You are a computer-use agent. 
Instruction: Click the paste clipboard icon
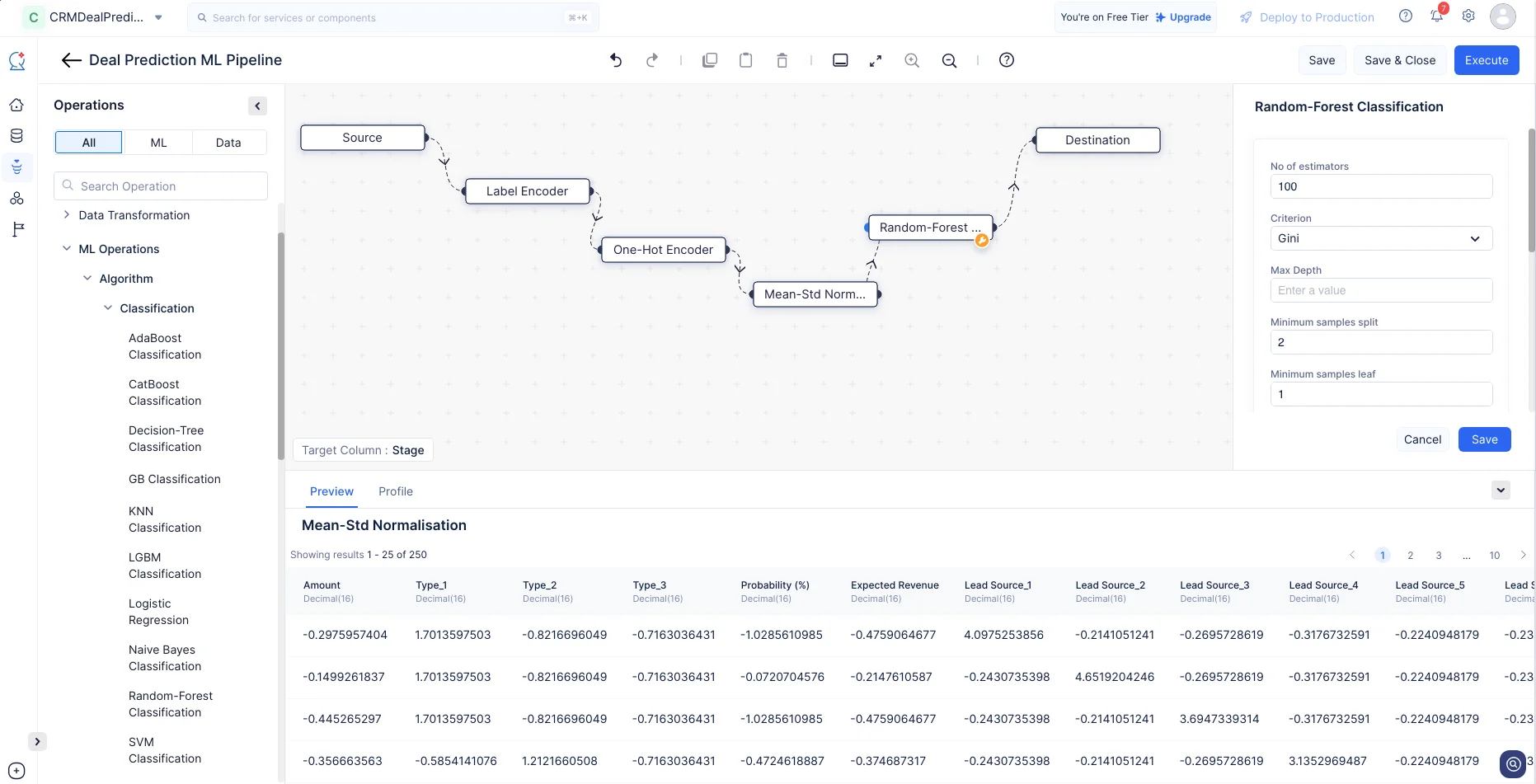(x=746, y=60)
